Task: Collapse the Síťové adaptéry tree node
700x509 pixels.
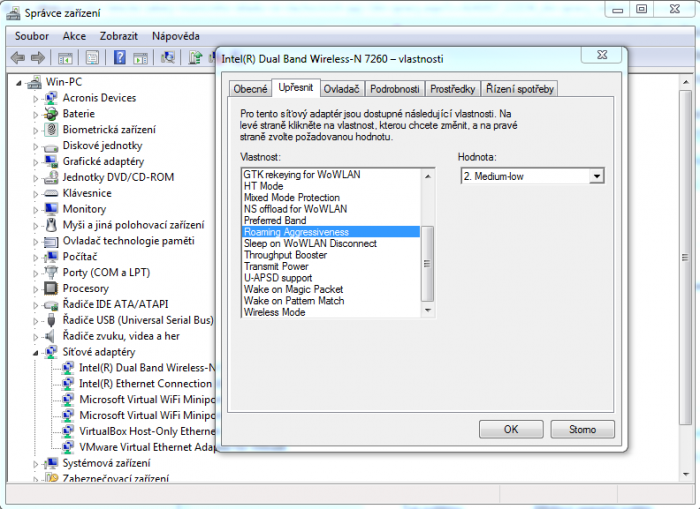Action: tap(36, 352)
